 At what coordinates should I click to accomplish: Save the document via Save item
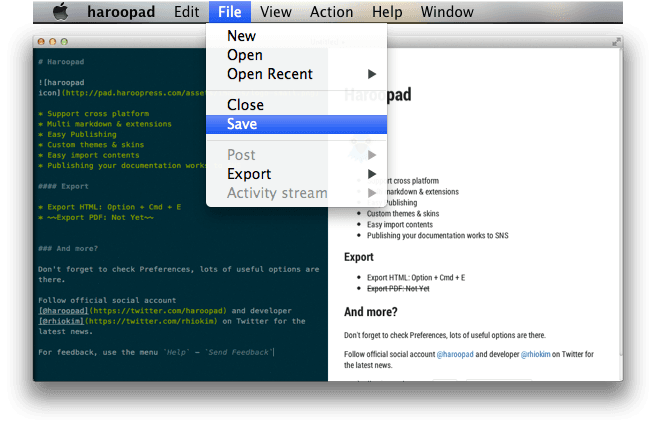(242, 124)
